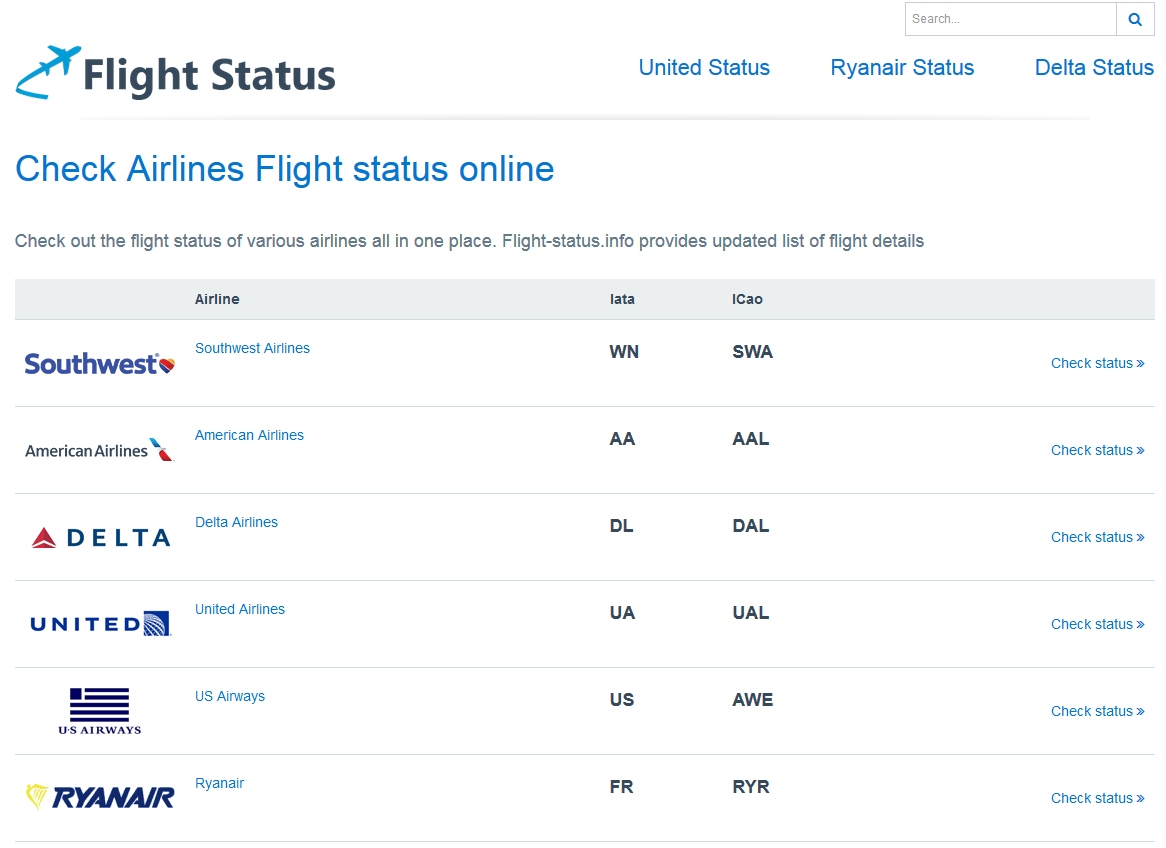The height and width of the screenshot is (848, 1166).
Task: Open the United Status menu item
Action: 704,68
